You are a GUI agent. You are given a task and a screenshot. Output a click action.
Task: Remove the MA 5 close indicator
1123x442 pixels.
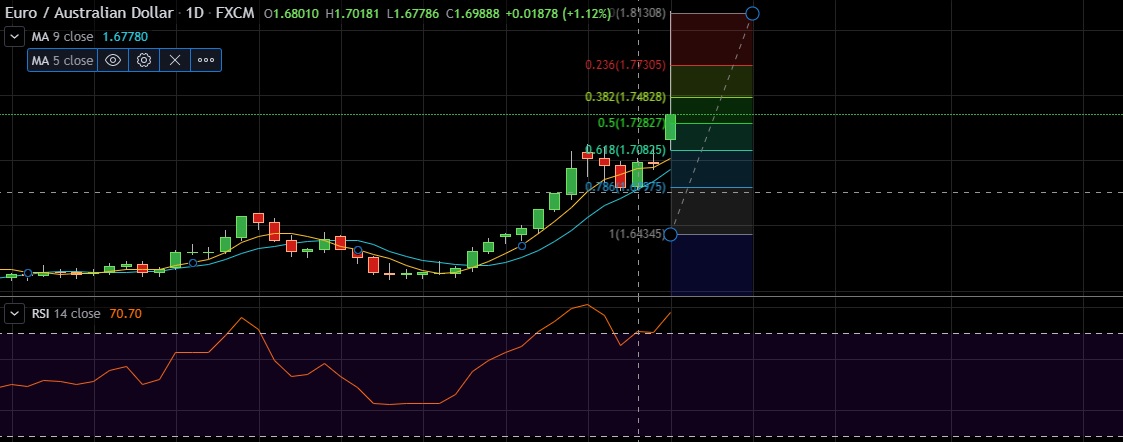(x=175, y=60)
